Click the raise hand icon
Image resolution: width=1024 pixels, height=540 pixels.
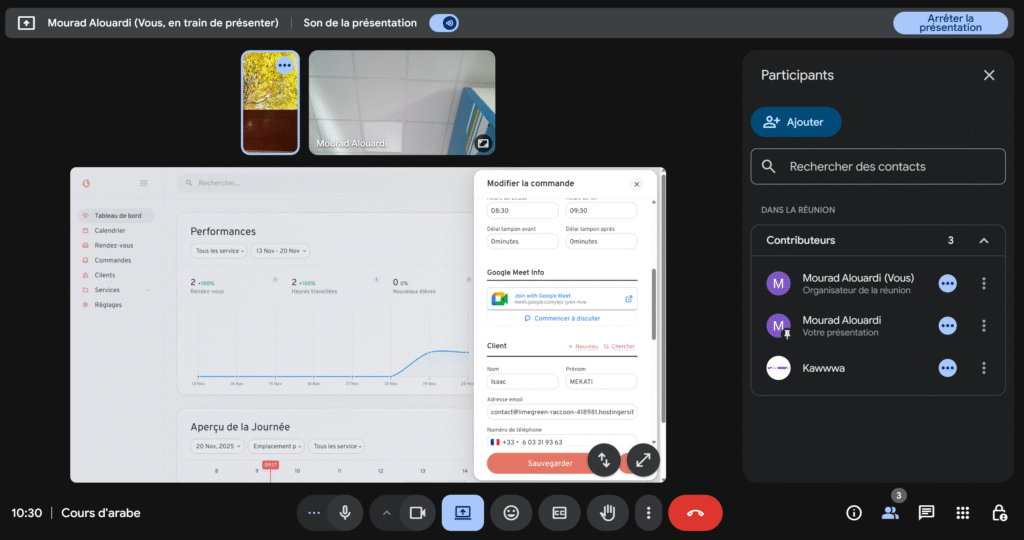click(607, 513)
